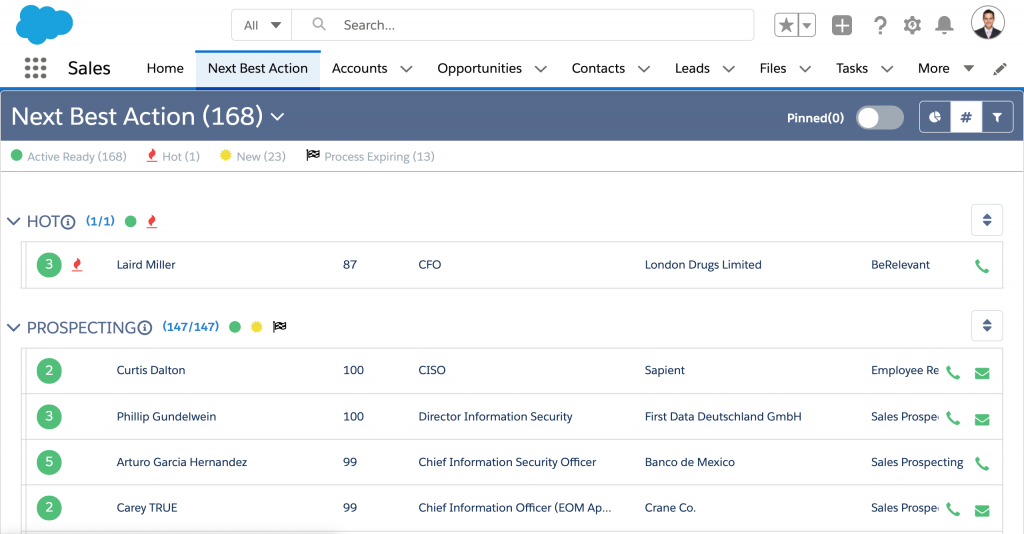This screenshot has height=534, width=1024.
Task: Open the Help question mark icon
Action: 880,25
